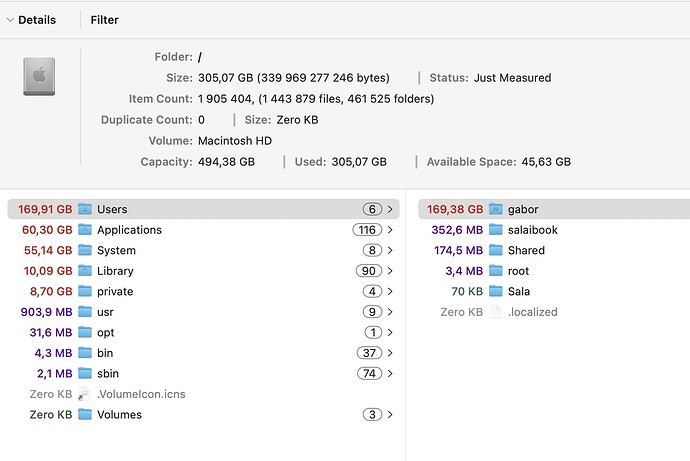Screen dimensions: 690x461
Task: Expand the private folder arrow
Action: point(389,292)
